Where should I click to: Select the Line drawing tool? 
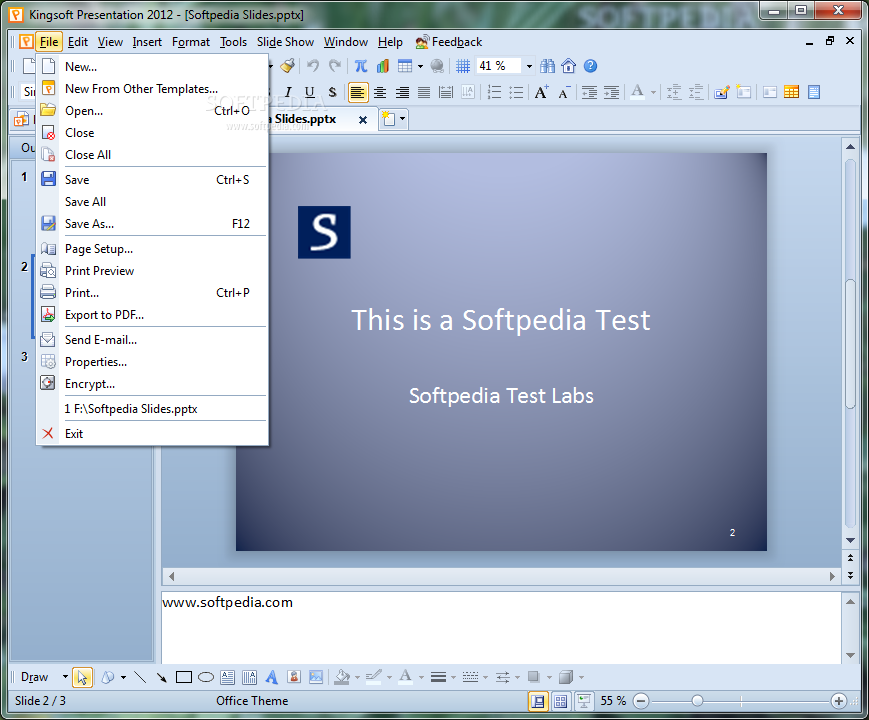point(140,677)
